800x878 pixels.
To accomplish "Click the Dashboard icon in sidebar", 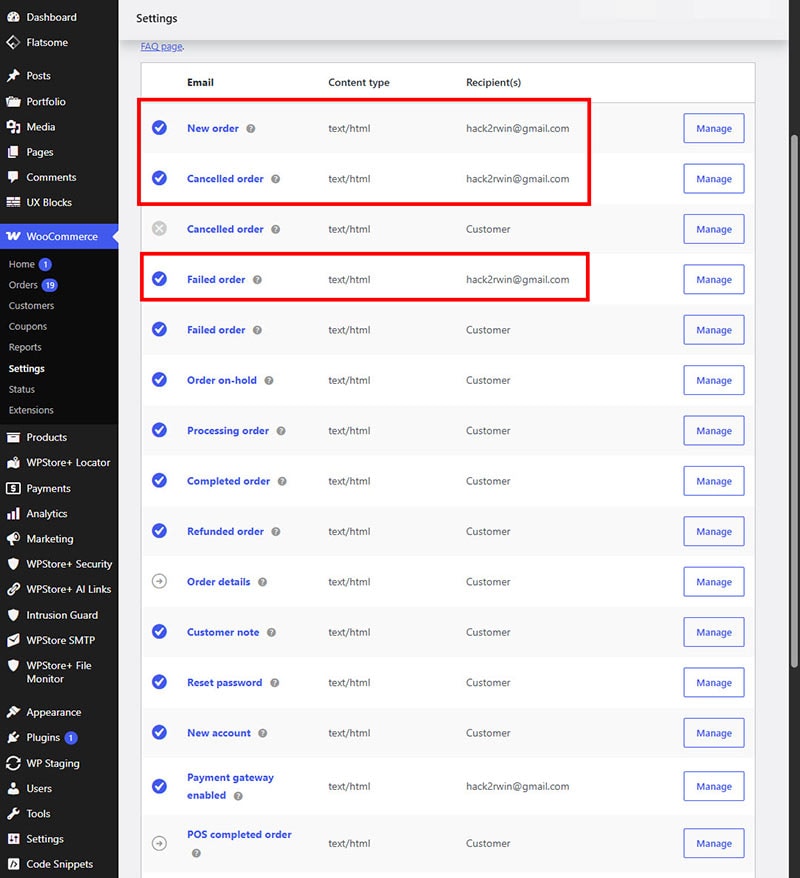I will click(13, 17).
